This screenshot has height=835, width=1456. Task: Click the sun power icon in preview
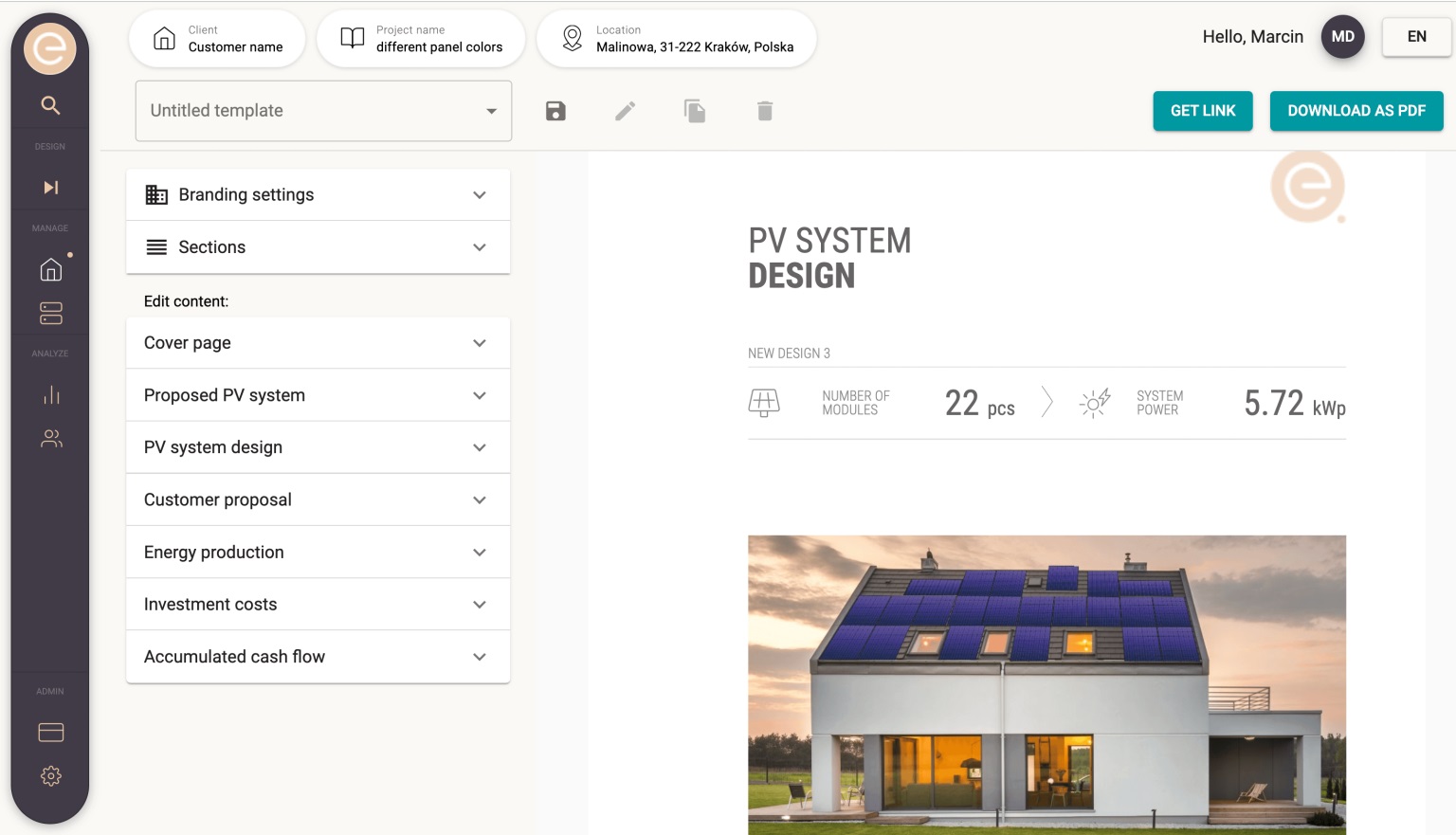click(x=1094, y=403)
